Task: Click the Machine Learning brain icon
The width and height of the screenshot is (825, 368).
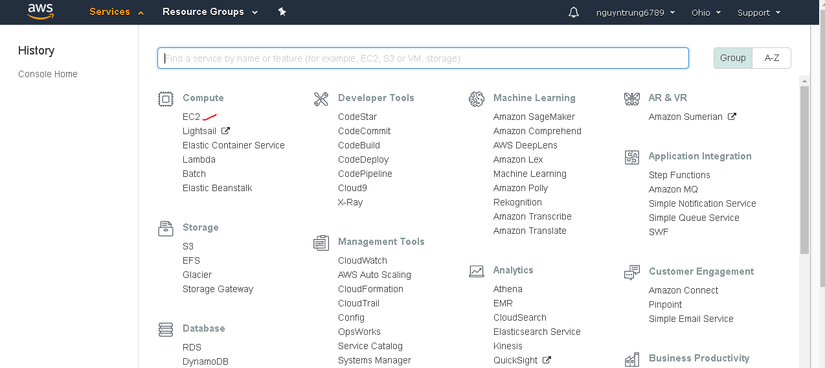Action: tap(476, 99)
